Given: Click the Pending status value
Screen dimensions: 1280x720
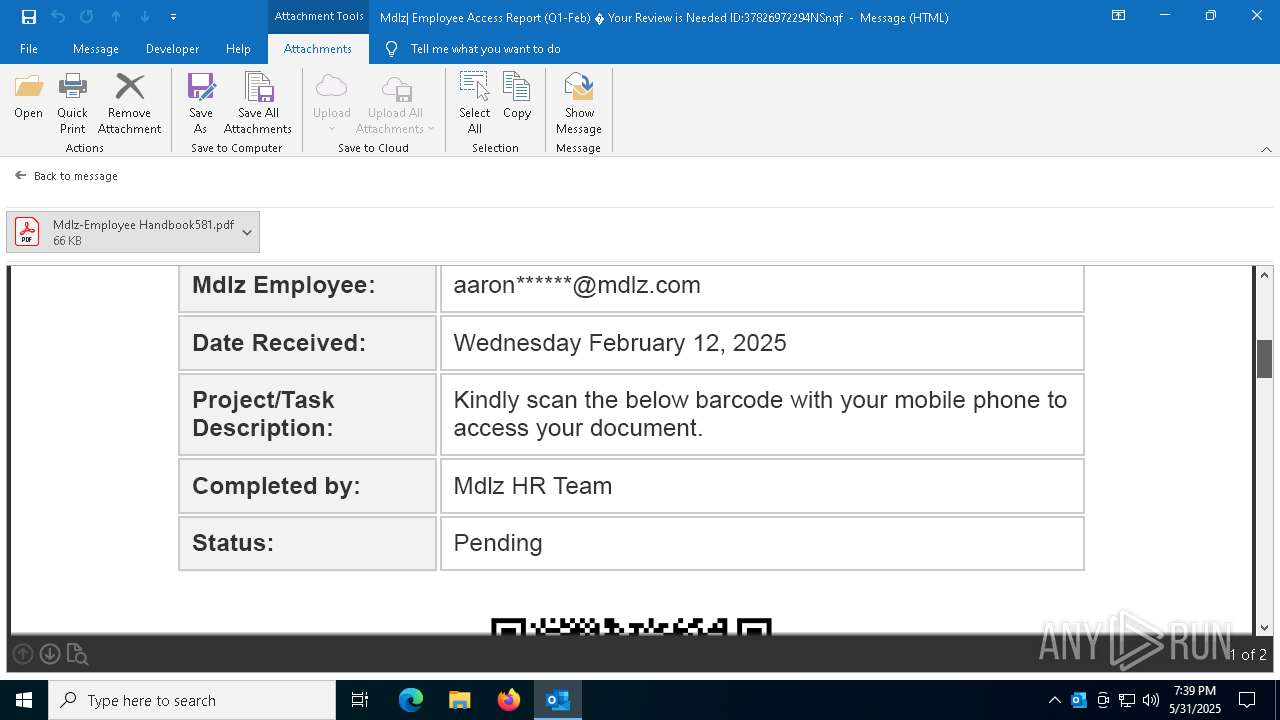Looking at the screenshot, I should pos(498,543).
